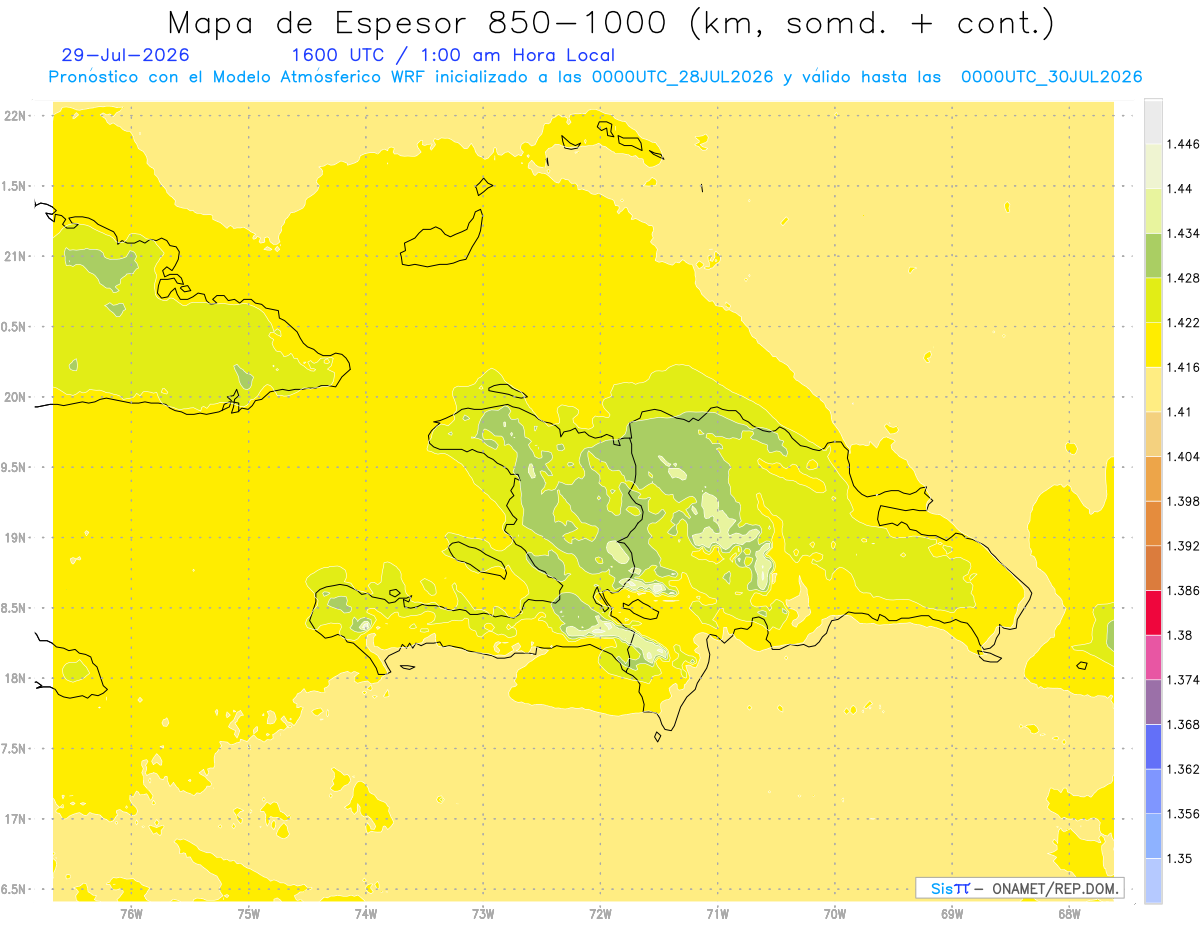This screenshot has width=1200, height=927.
Task: Click the legend value '1.398'
Action: 1183,501
